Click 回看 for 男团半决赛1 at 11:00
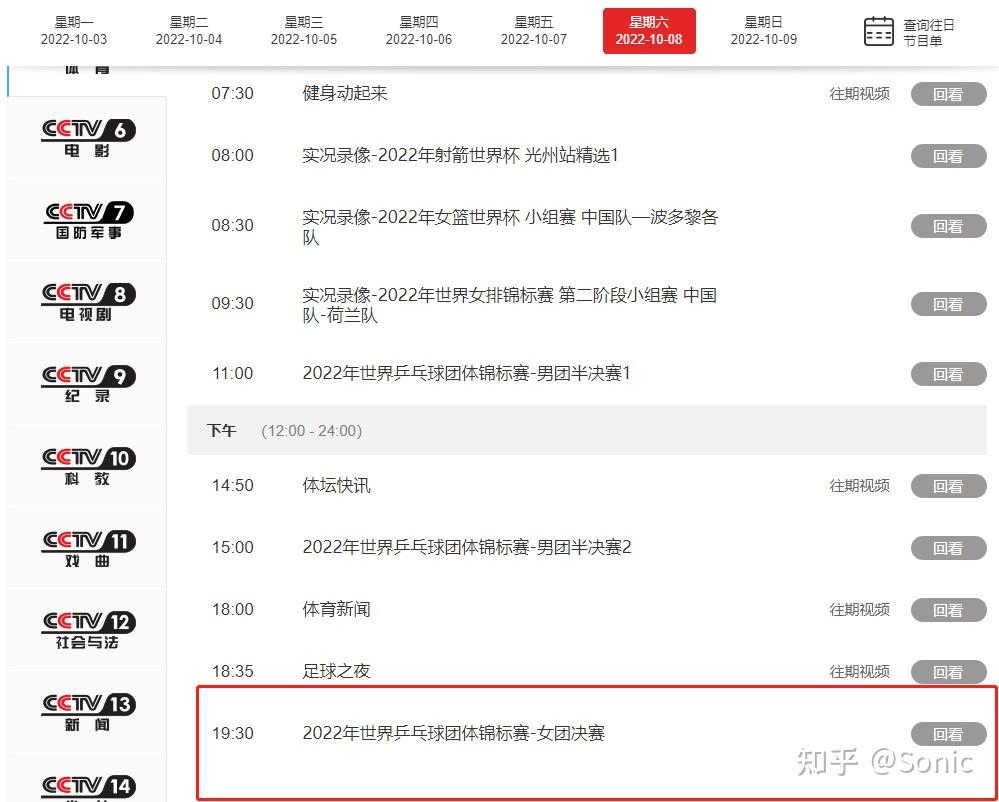 click(x=948, y=375)
